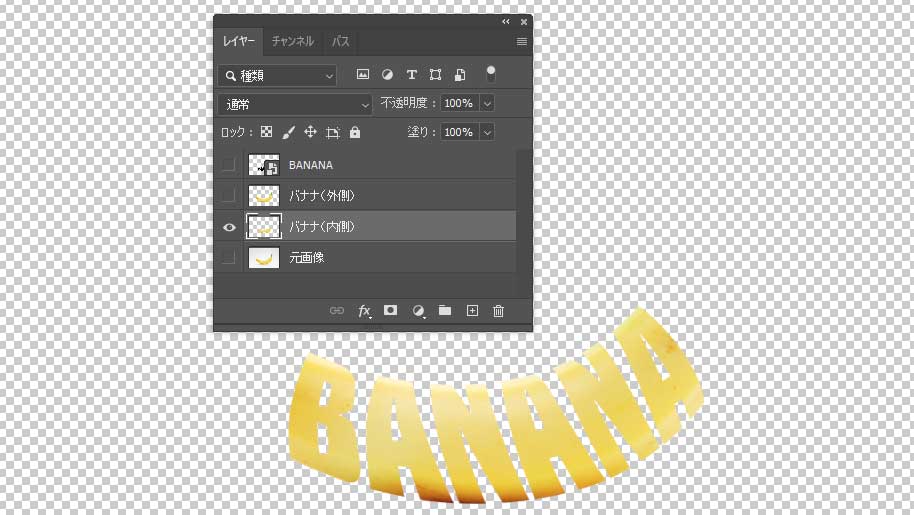Open the 塗り fill slider arrow

[x=487, y=132]
